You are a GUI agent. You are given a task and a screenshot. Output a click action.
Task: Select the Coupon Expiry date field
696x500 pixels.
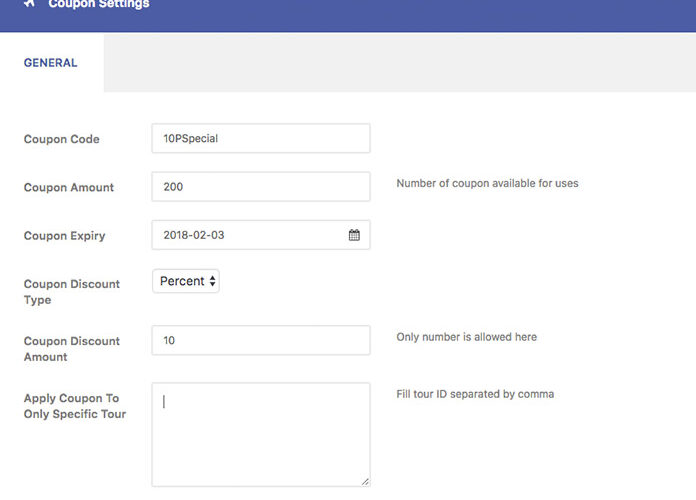pyautogui.click(x=250, y=235)
